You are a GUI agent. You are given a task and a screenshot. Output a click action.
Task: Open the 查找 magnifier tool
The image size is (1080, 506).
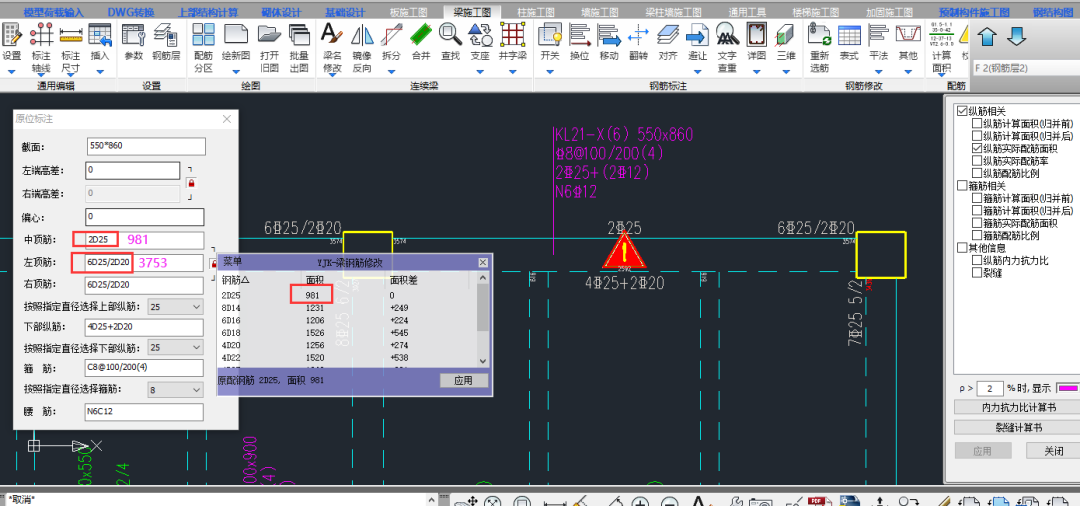click(450, 41)
